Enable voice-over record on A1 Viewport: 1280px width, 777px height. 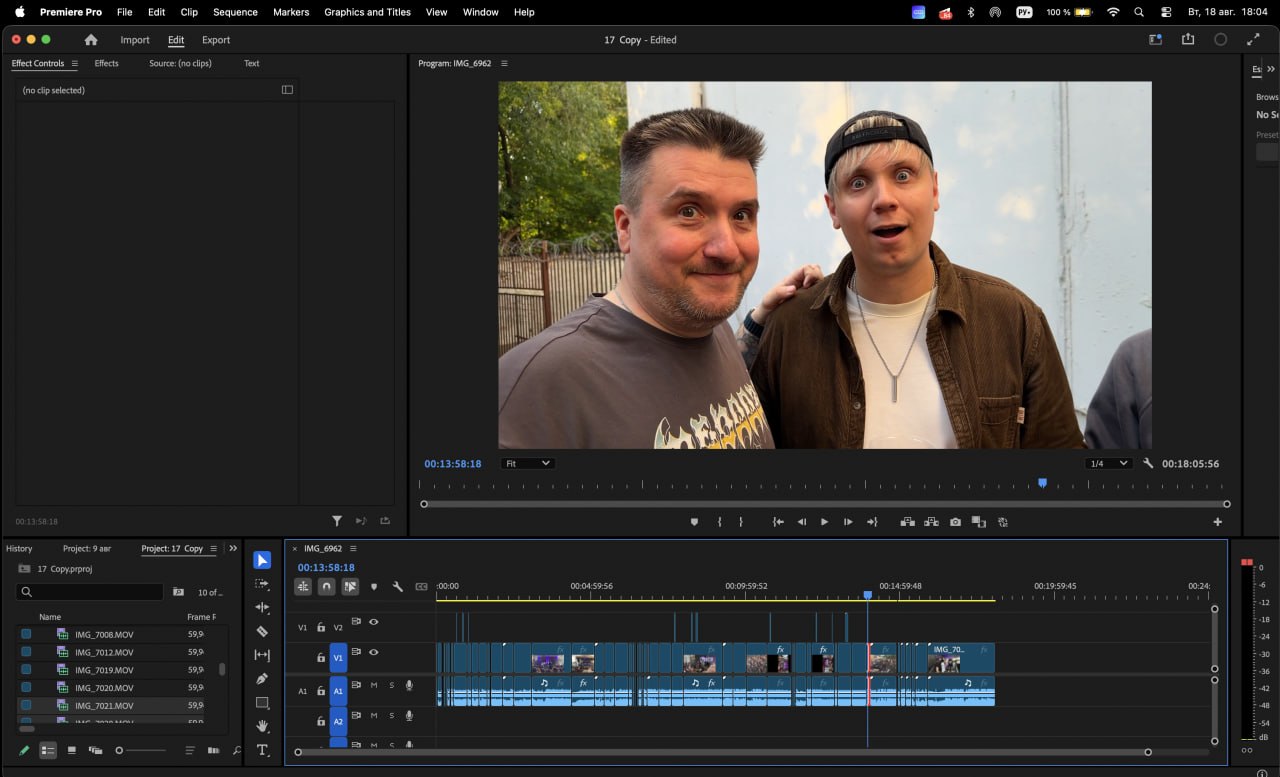tap(409, 685)
